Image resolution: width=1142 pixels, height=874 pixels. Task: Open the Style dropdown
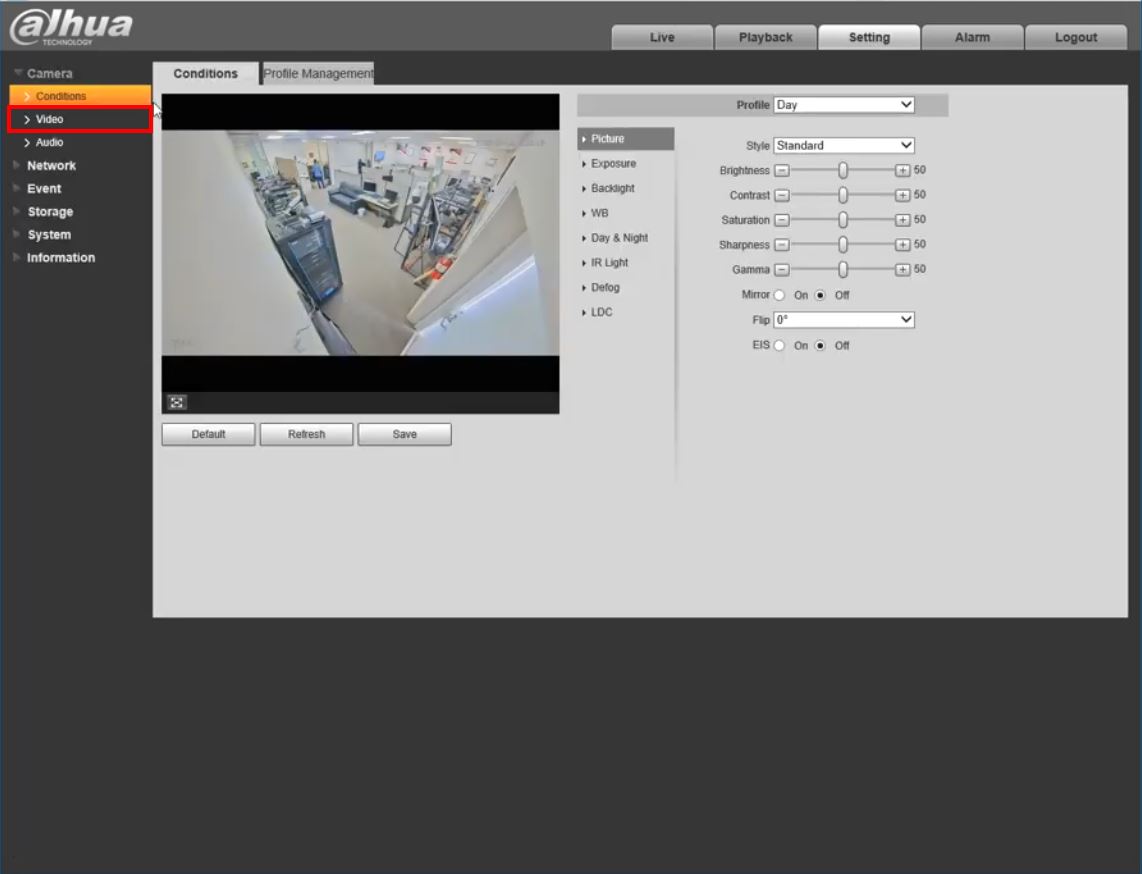pyautogui.click(x=843, y=145)
